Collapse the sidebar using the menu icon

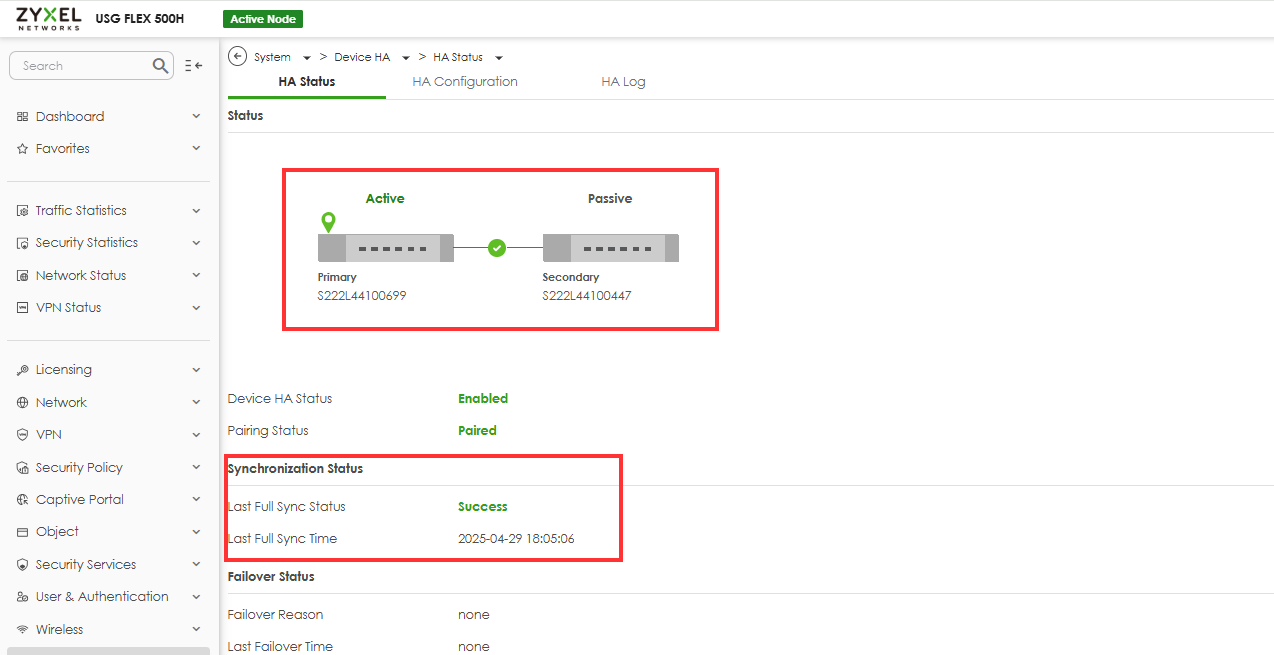194,66
